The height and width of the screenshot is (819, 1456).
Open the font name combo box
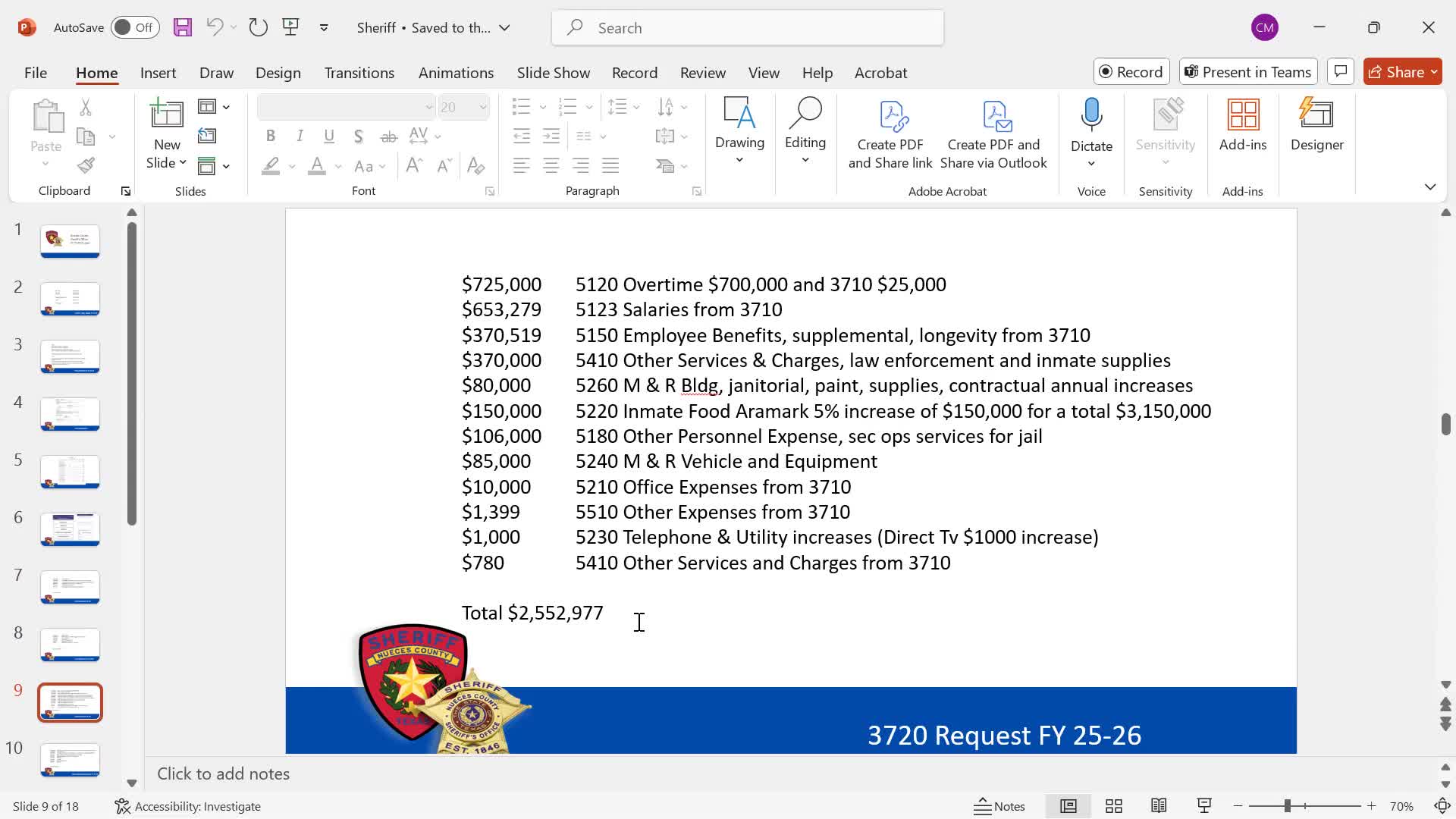346,108
